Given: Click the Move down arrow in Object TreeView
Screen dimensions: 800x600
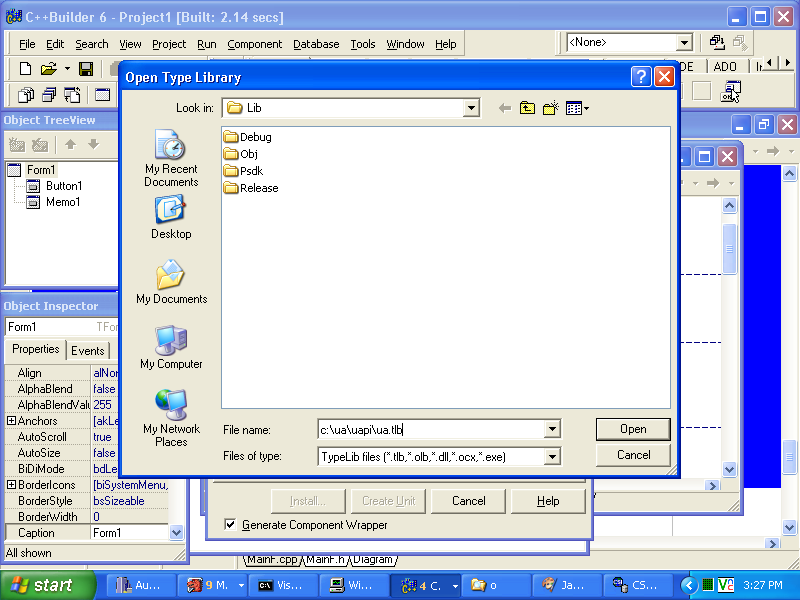Looking at the screenshot, I should point(93,145).
